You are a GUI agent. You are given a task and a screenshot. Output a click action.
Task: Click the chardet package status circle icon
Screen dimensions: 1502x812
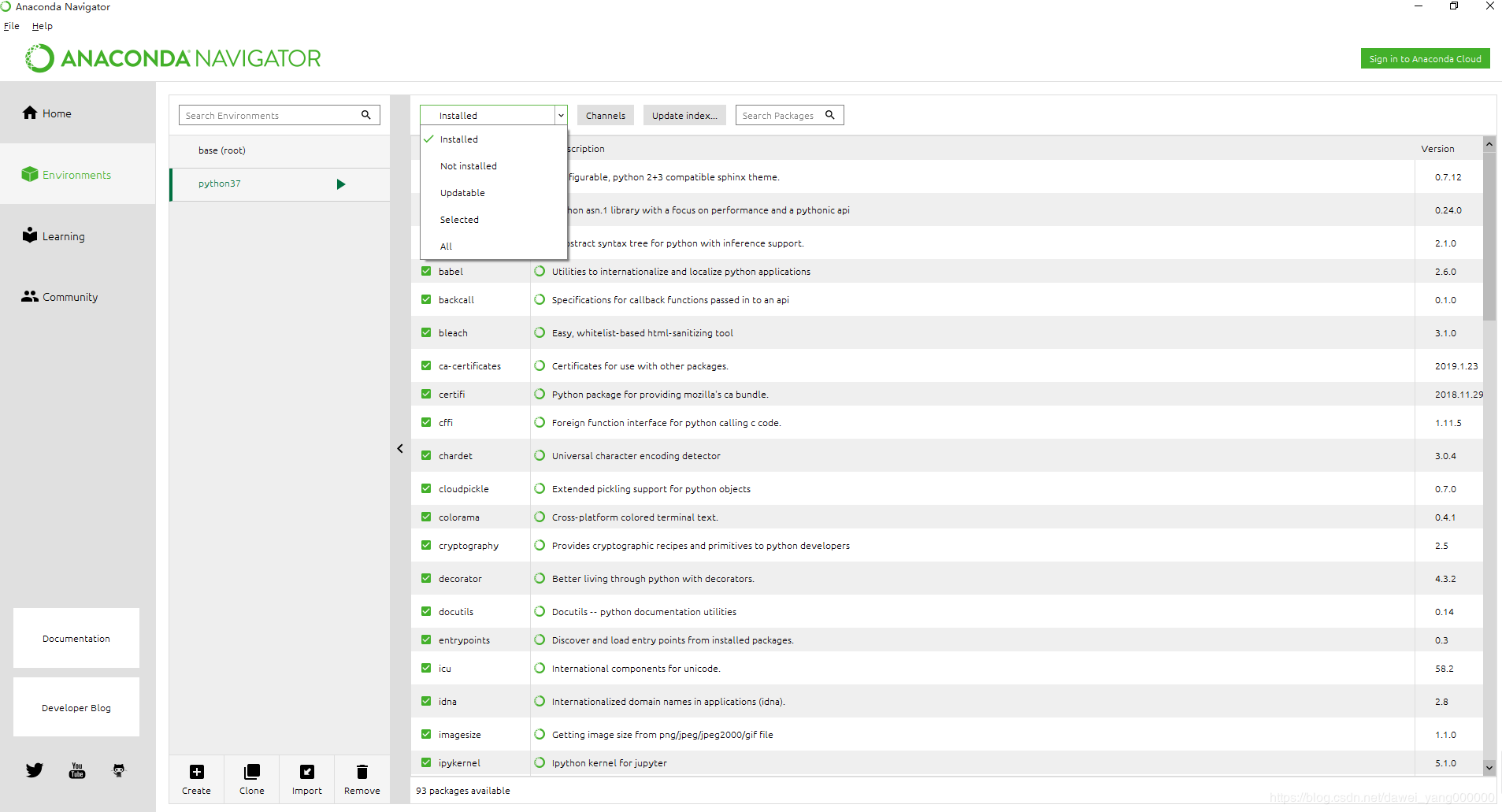coord(540,456)
